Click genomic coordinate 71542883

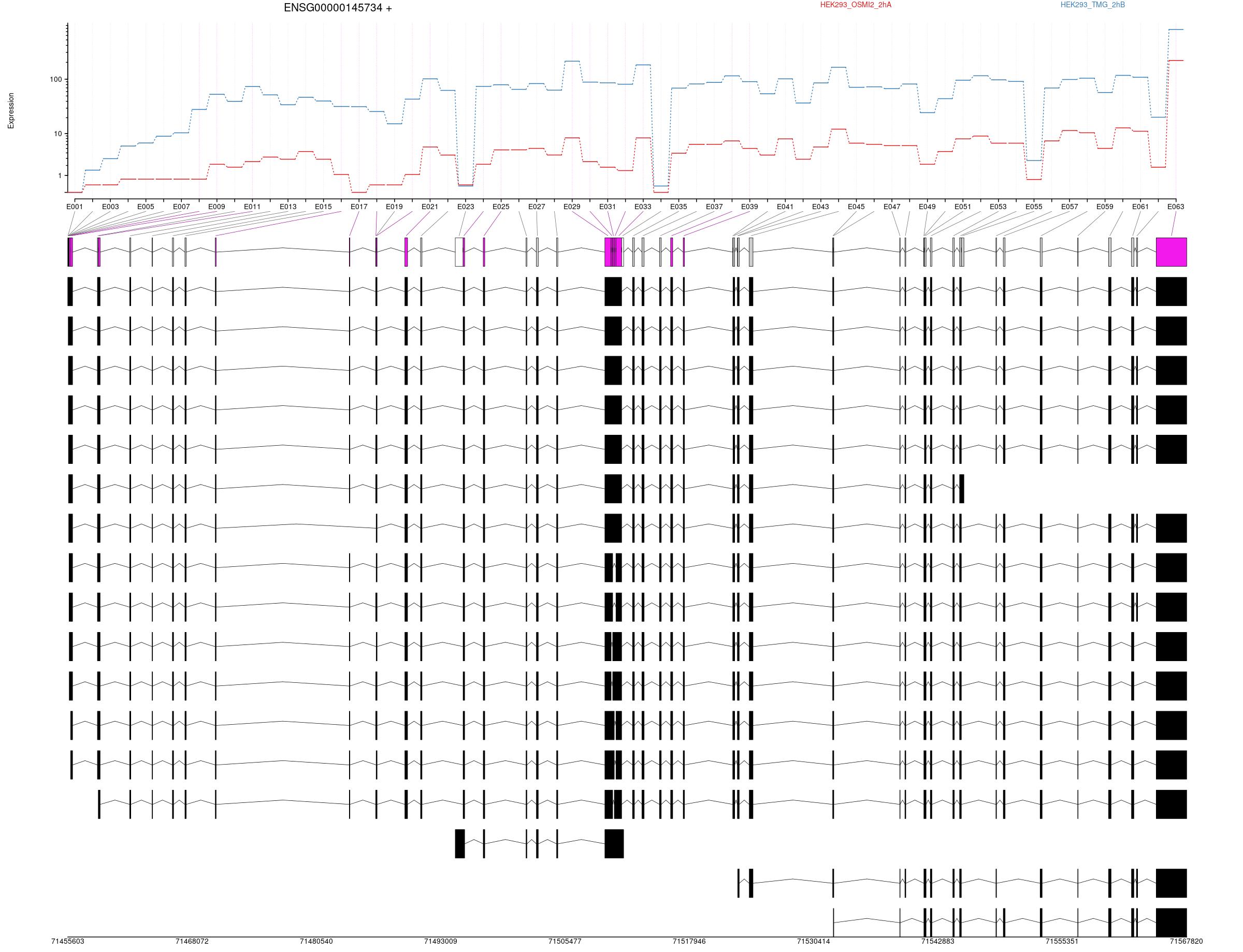937,941
